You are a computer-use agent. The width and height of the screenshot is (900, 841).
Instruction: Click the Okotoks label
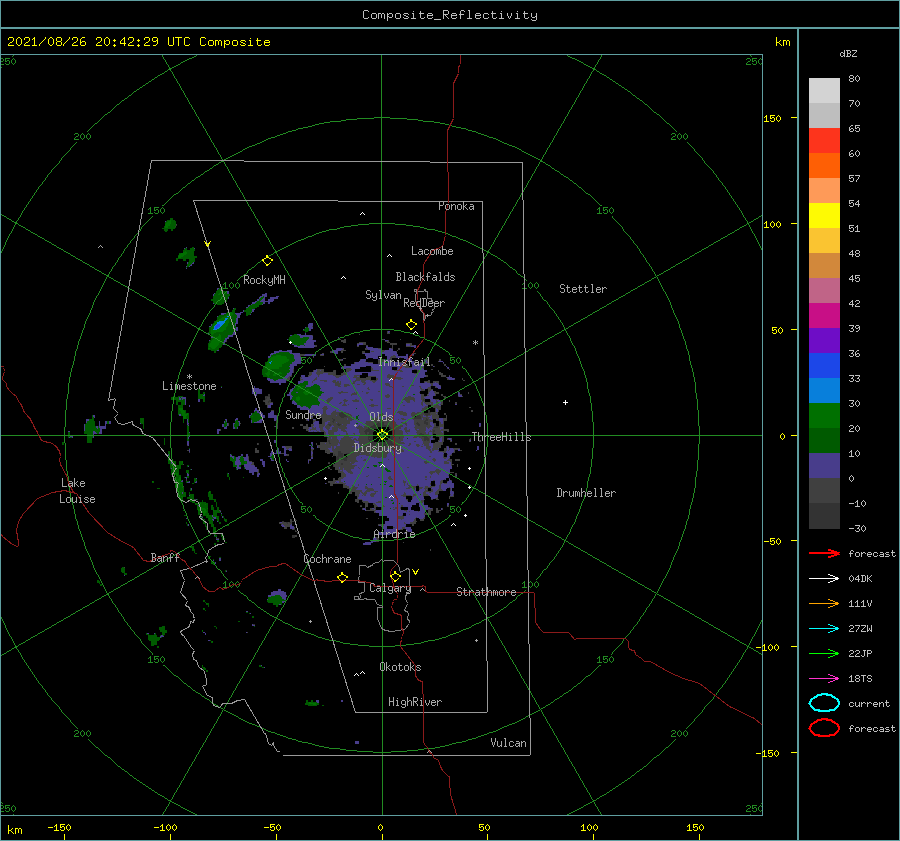pyautogui.click(x=400, y=667)
